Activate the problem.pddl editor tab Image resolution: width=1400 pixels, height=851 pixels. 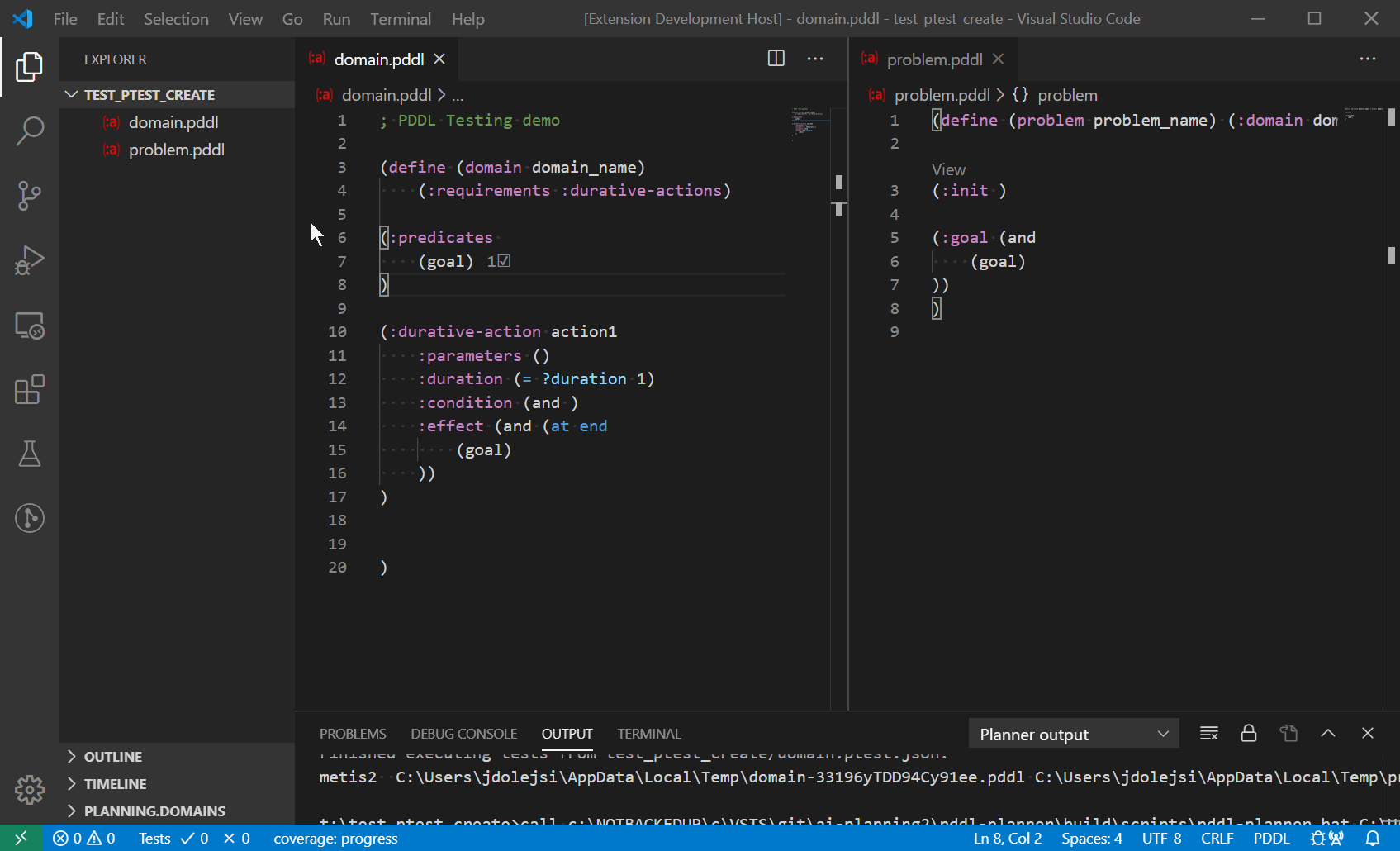933,59
